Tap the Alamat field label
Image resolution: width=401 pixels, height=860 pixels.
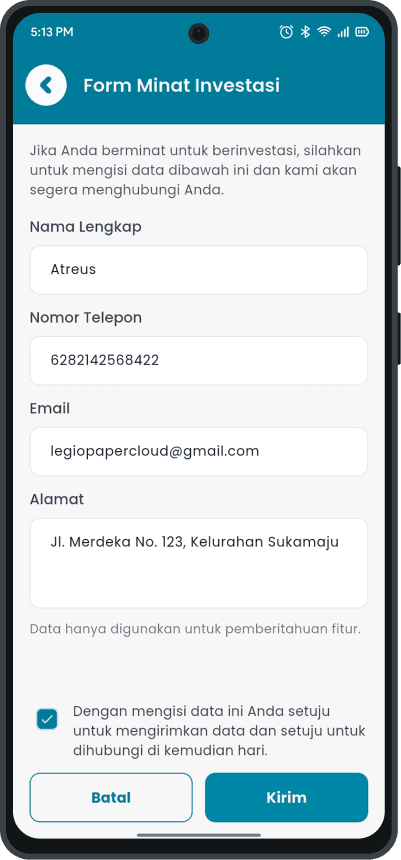click(x=57, y=499)
